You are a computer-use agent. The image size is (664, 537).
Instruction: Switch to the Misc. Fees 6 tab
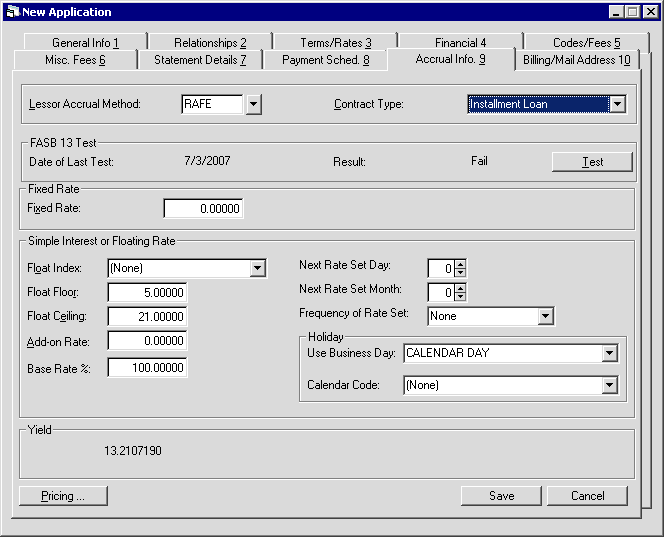[75, 60]
